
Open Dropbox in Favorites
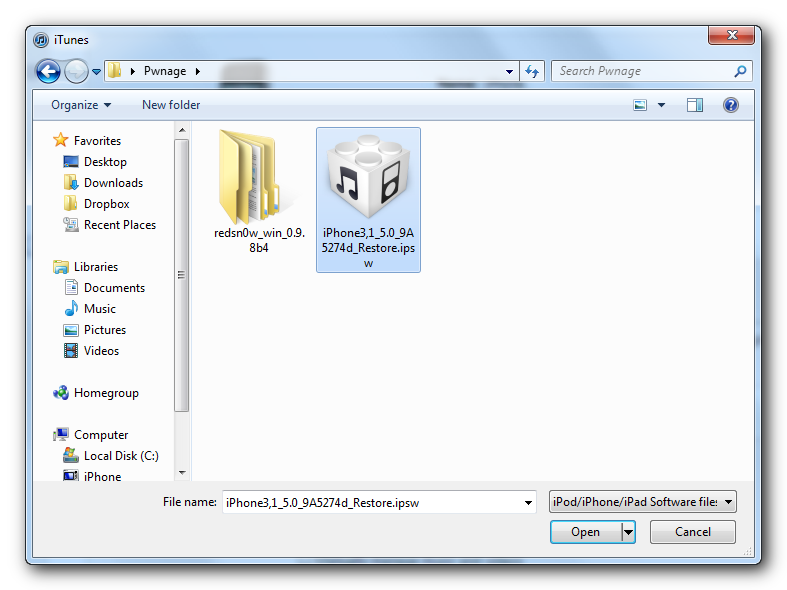[x=96, y=204]
